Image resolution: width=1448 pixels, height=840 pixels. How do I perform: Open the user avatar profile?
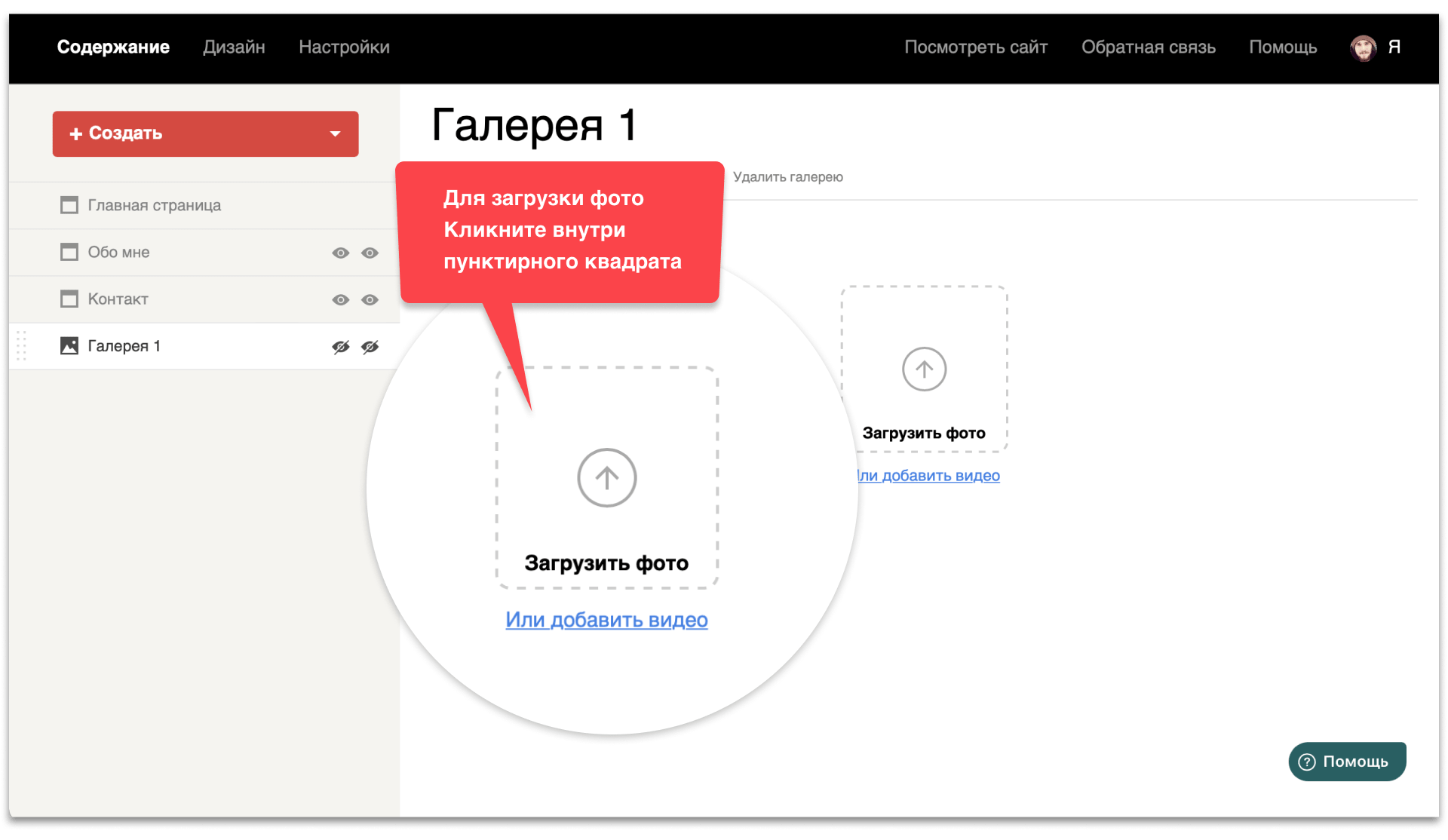[1363, 48]
